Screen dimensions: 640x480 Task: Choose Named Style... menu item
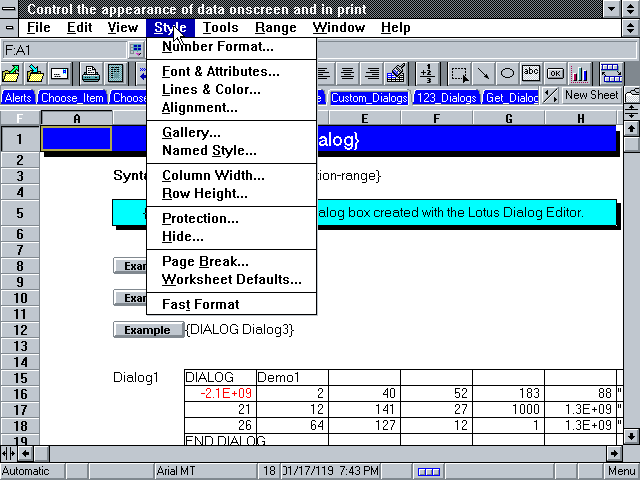pyautogui.click(x=231, y=151)
